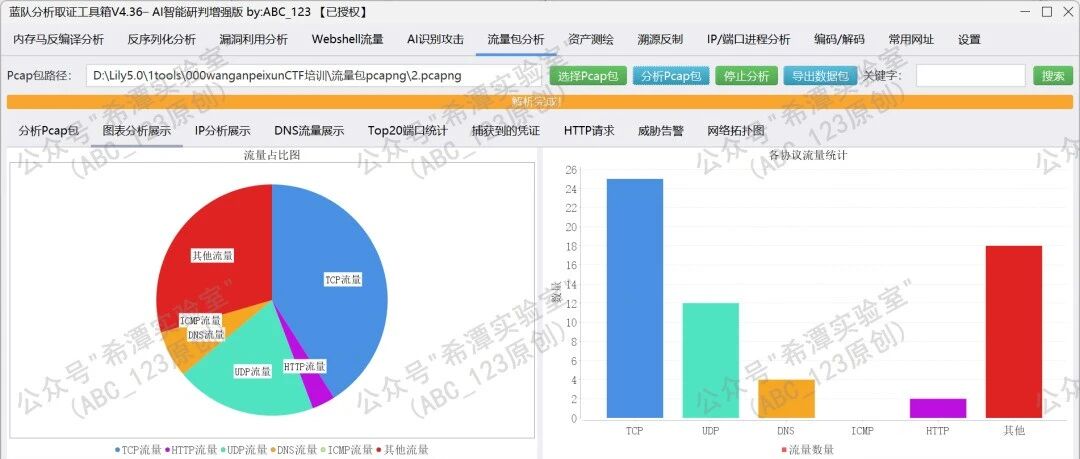This screenshot has width=1080, height=459.
Task: Open the DNS流量展示 sub-tab
Action: click(x=309, y=131)
